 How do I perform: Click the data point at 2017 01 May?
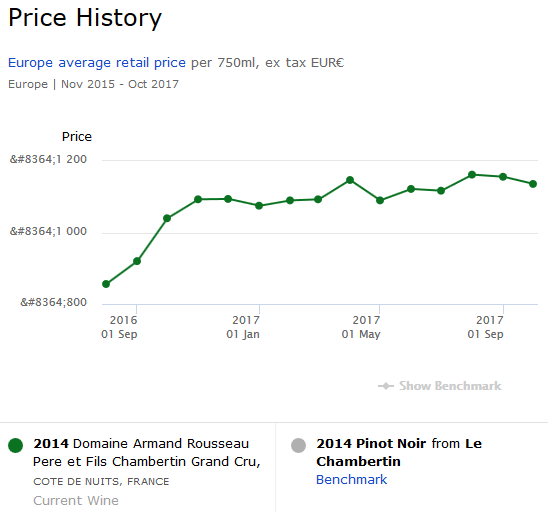(380, 200)
